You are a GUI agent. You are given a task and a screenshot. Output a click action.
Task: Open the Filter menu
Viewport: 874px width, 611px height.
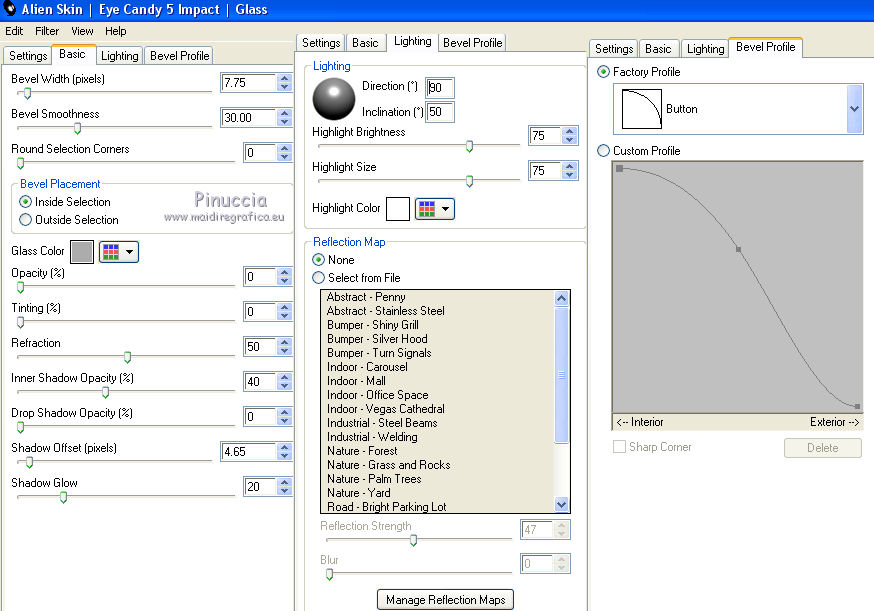tap(47, 31)
